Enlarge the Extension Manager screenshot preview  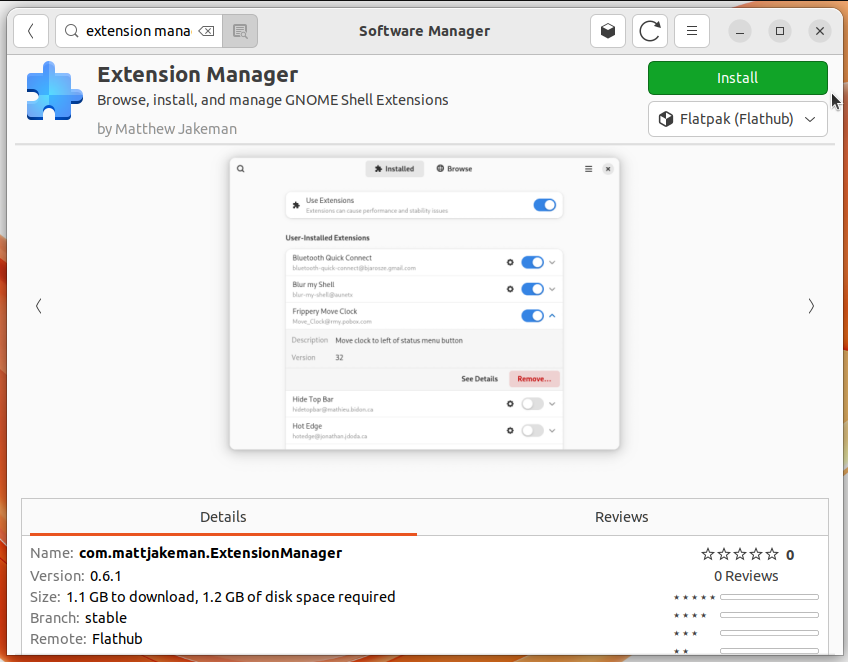coord(425,303)
